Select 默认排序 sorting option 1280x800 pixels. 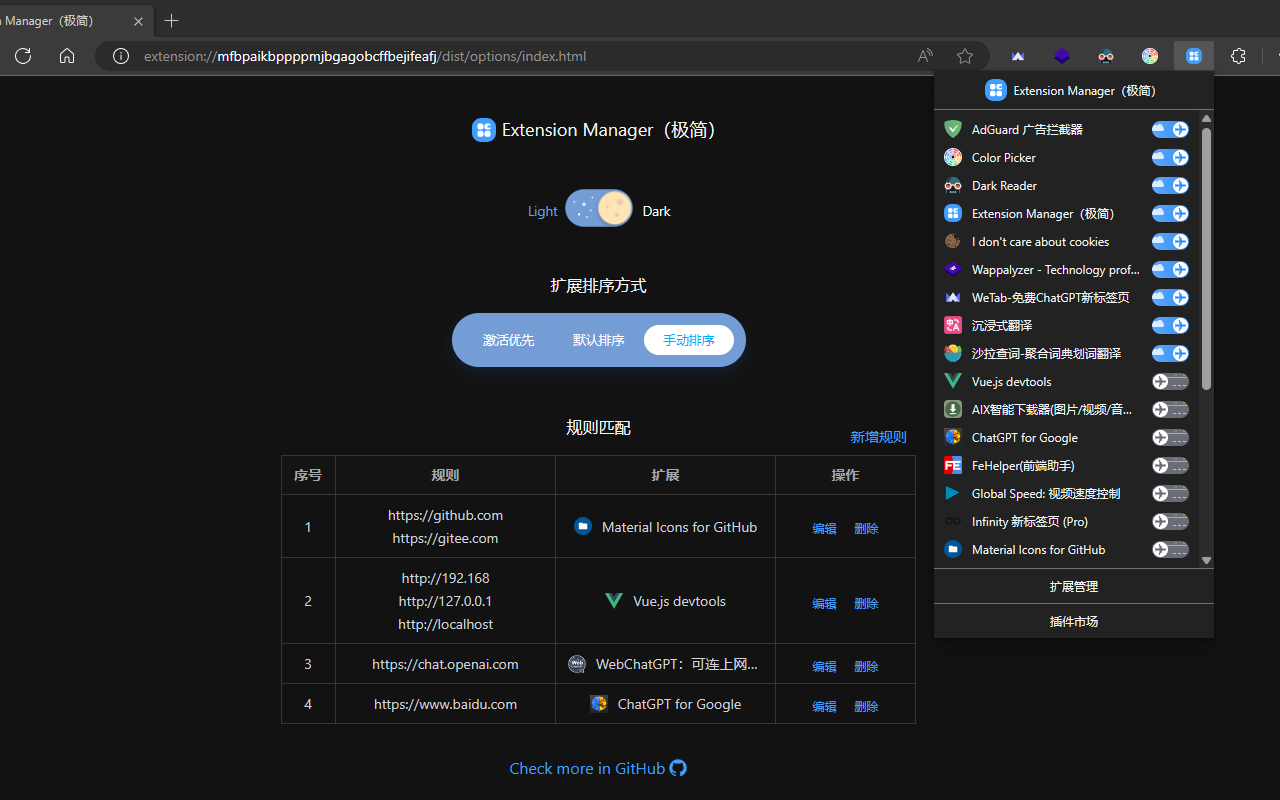click(x=598, y=340)
